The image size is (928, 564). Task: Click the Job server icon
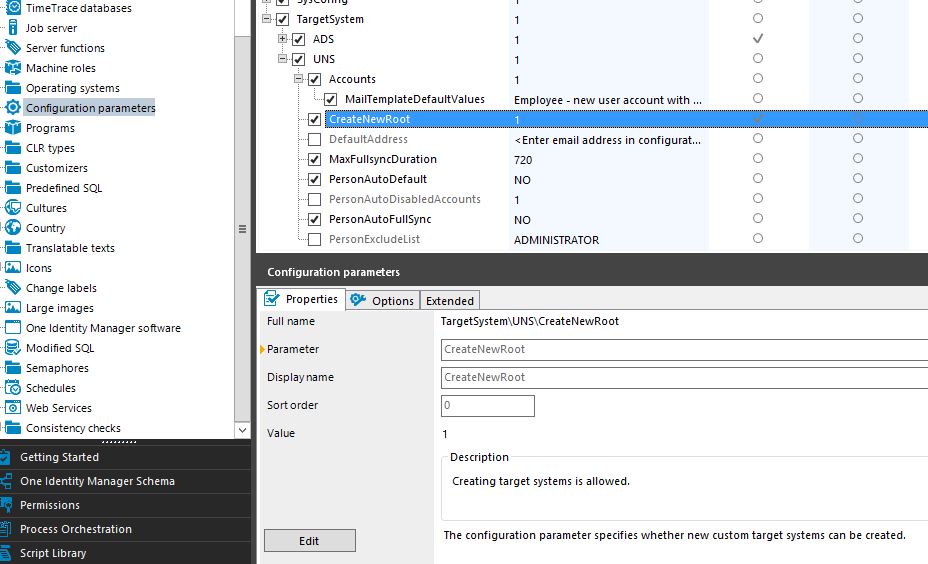12,28
